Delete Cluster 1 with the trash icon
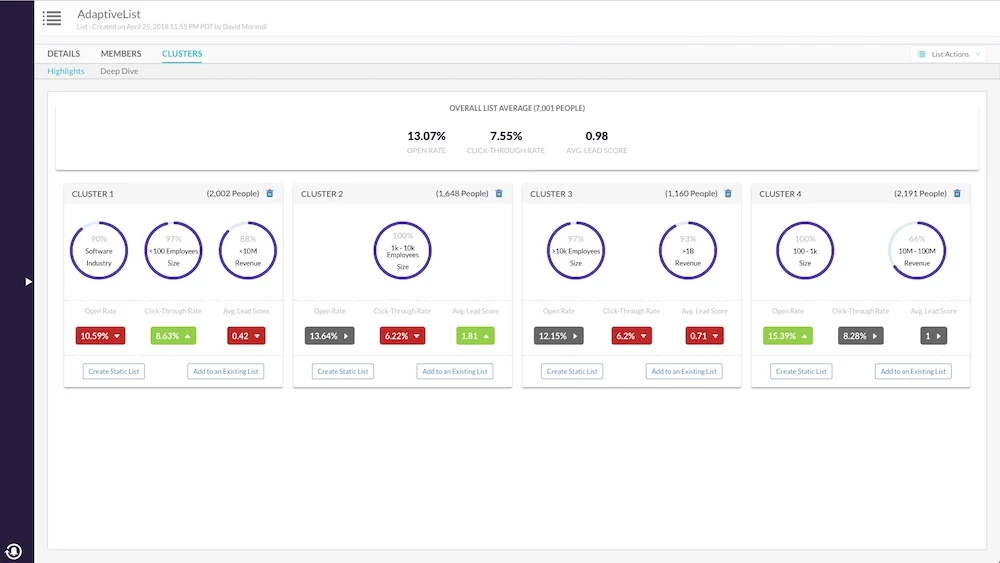 (x=270, y=193)
